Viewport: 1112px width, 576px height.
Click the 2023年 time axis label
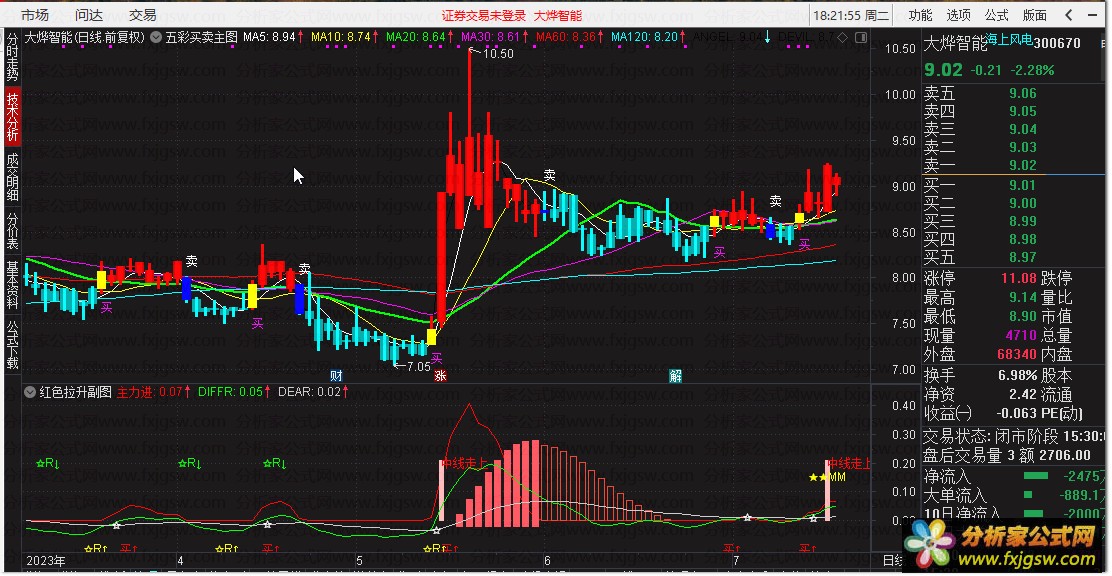point(45,561)
